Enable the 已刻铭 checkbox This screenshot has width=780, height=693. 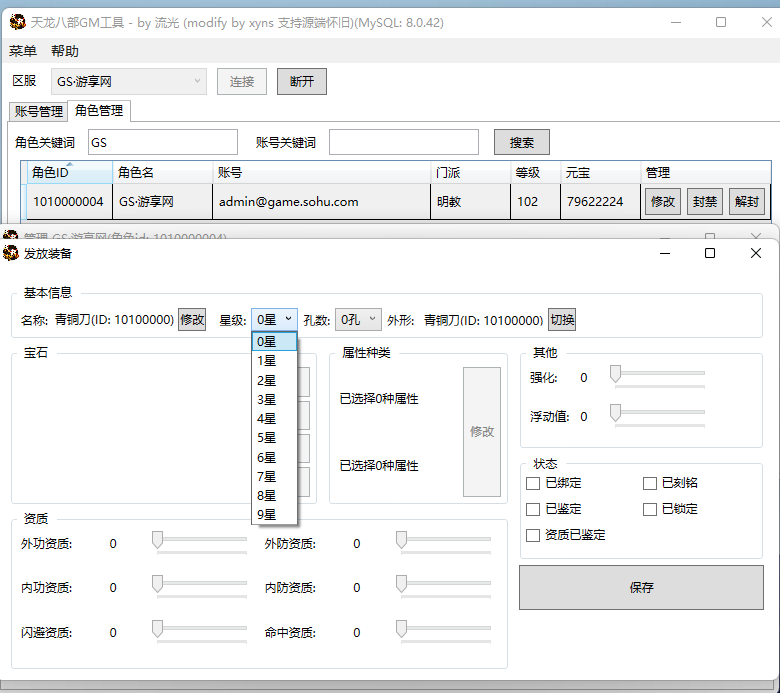650,483
